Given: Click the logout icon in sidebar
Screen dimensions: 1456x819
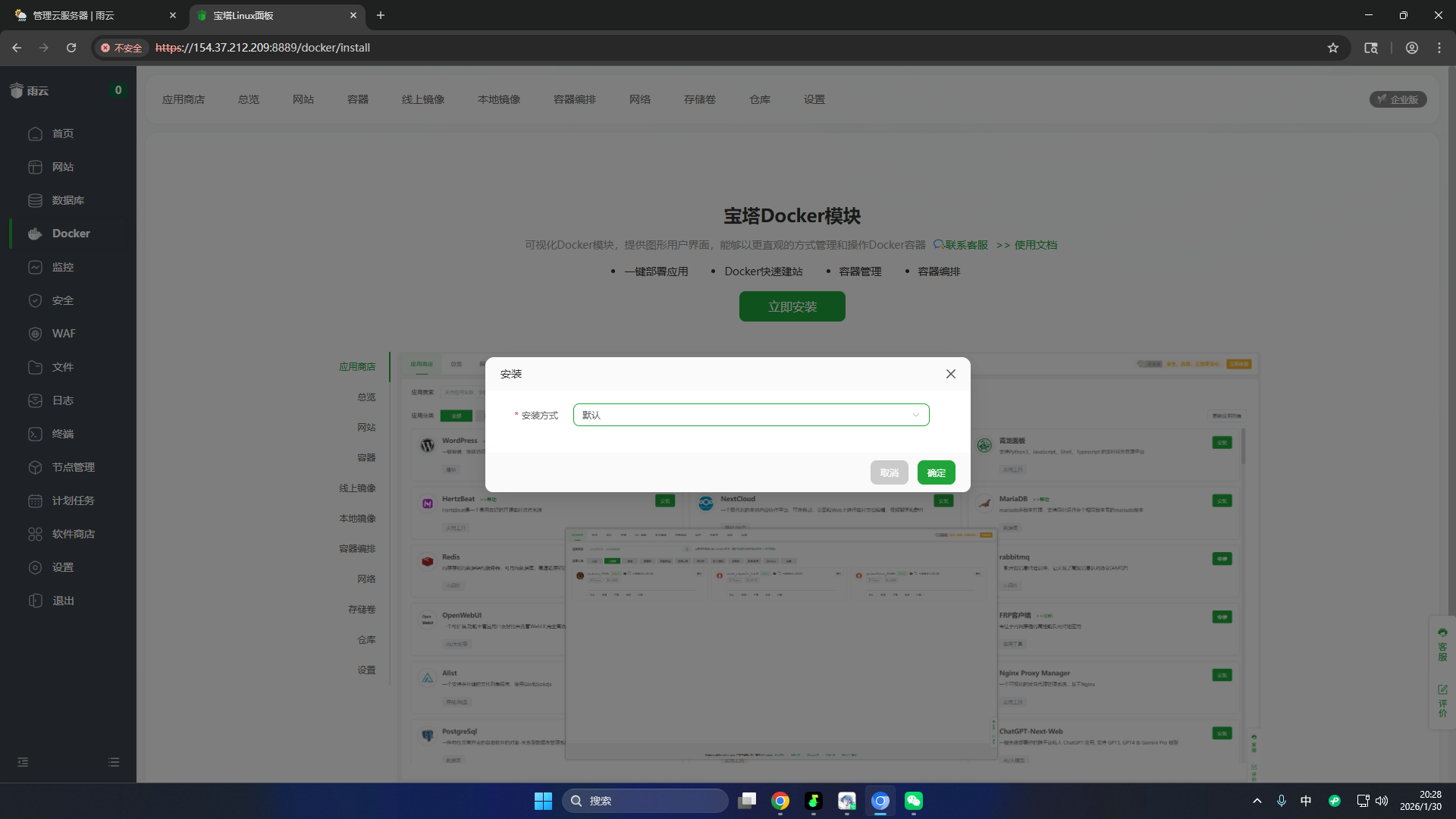Looking at the screenshot, I should pyautogui.click(x=35, y=601).
